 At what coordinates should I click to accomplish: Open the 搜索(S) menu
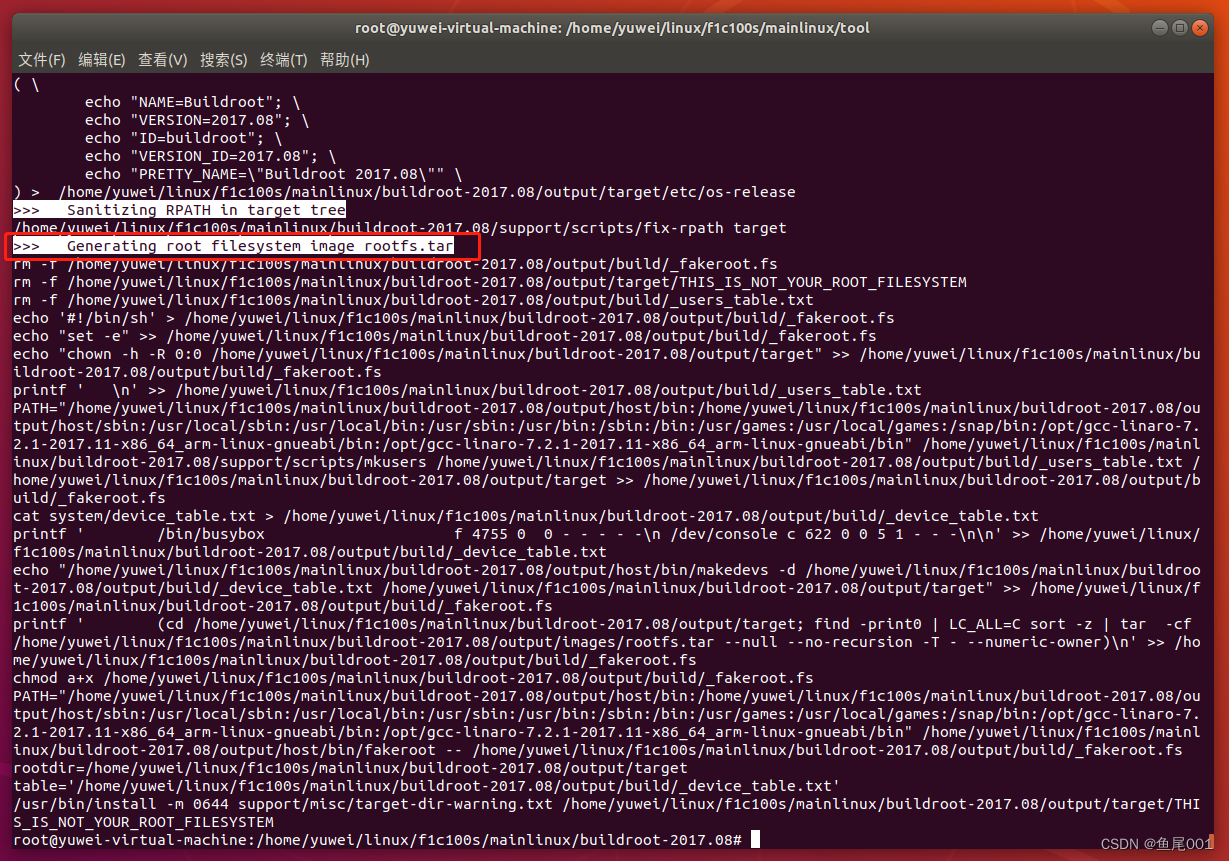click(222, 60)
